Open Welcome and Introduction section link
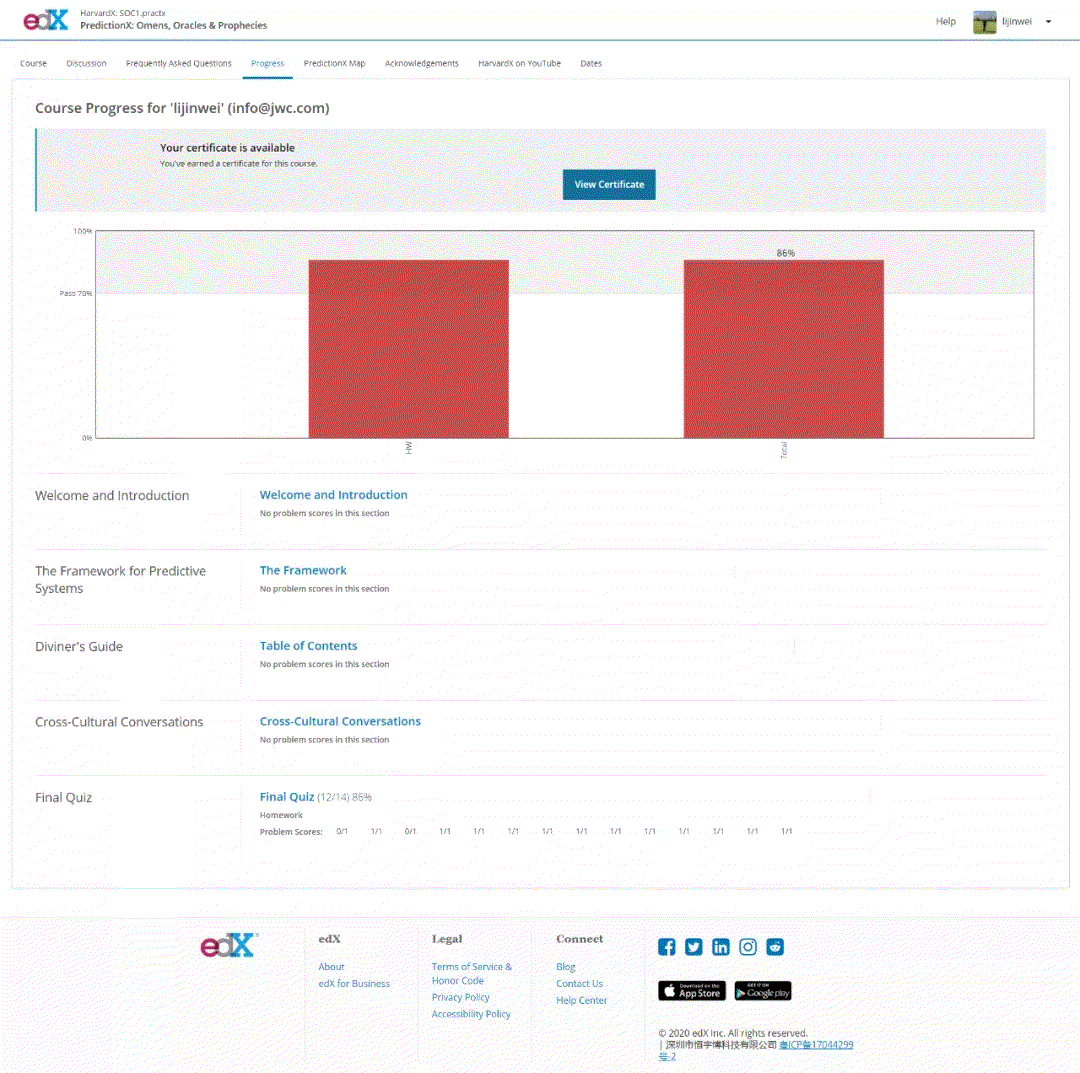 pyautogui.click(x=333, y=494)
